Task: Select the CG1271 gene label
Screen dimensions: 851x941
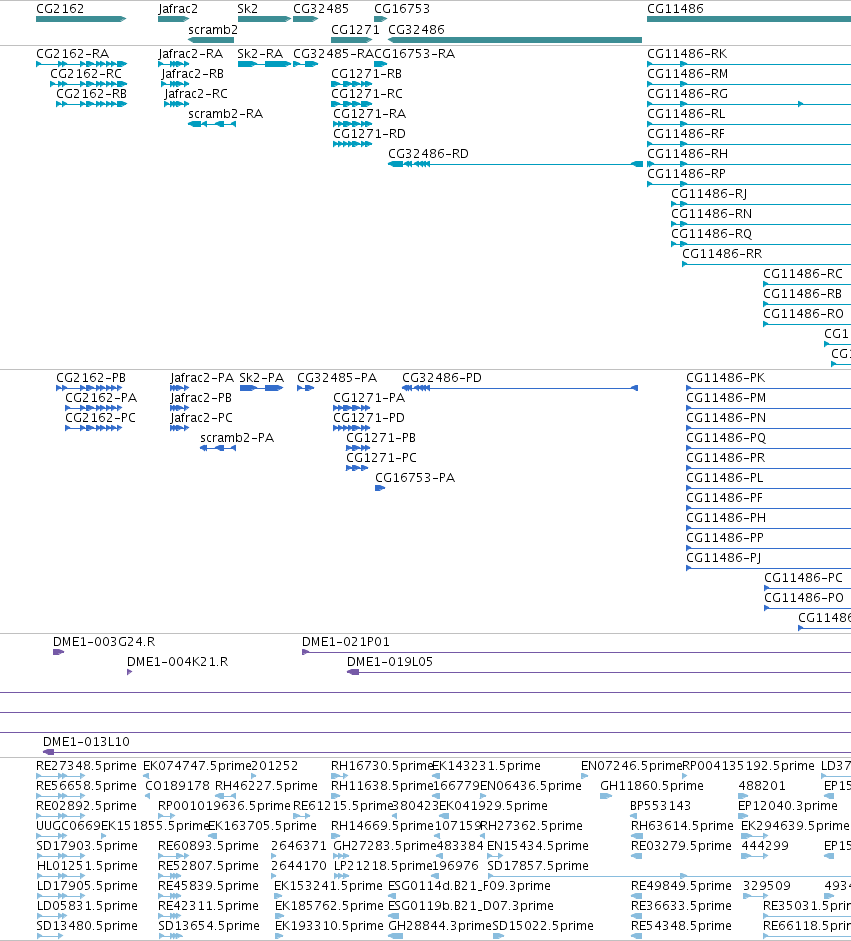Action: (355, 29)
